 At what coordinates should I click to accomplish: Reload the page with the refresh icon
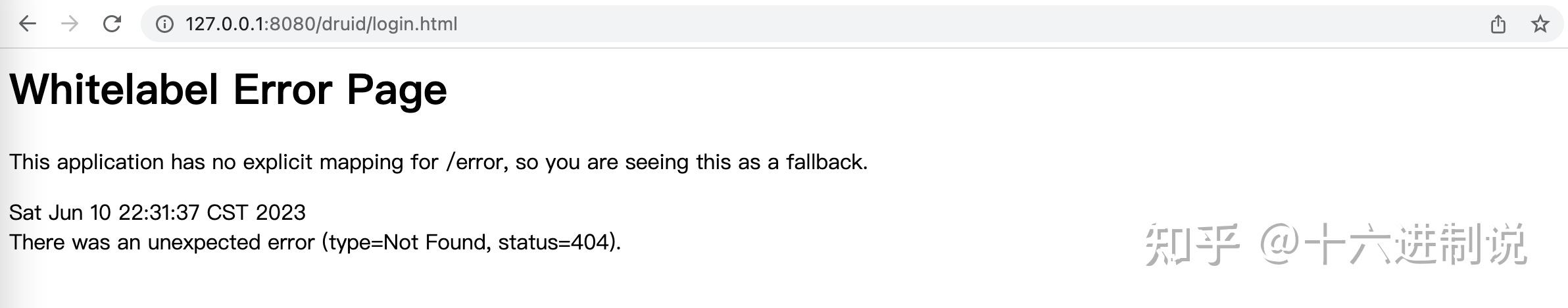coord(112,24)
